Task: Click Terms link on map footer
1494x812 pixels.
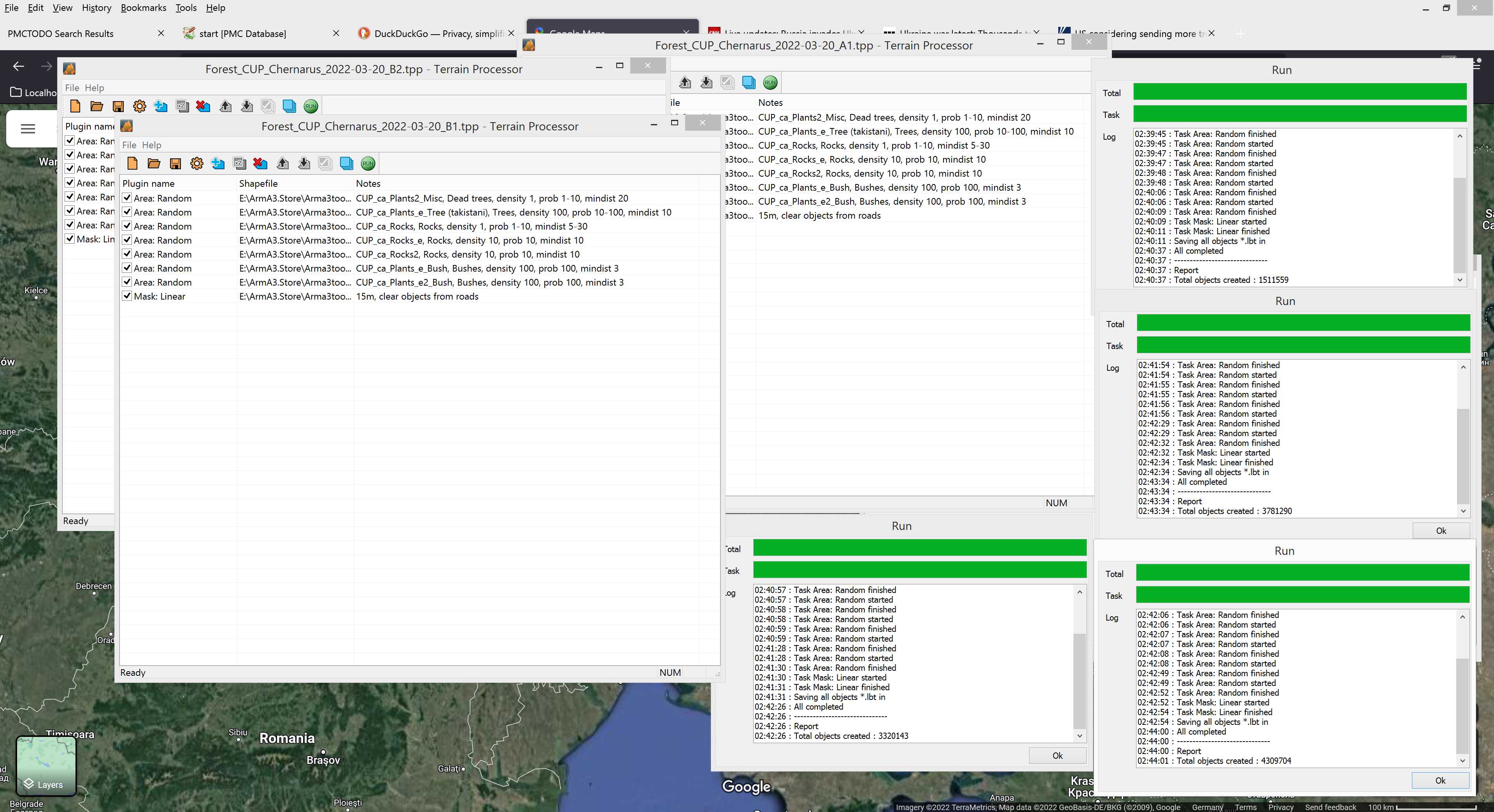Action: [1245, 807]
